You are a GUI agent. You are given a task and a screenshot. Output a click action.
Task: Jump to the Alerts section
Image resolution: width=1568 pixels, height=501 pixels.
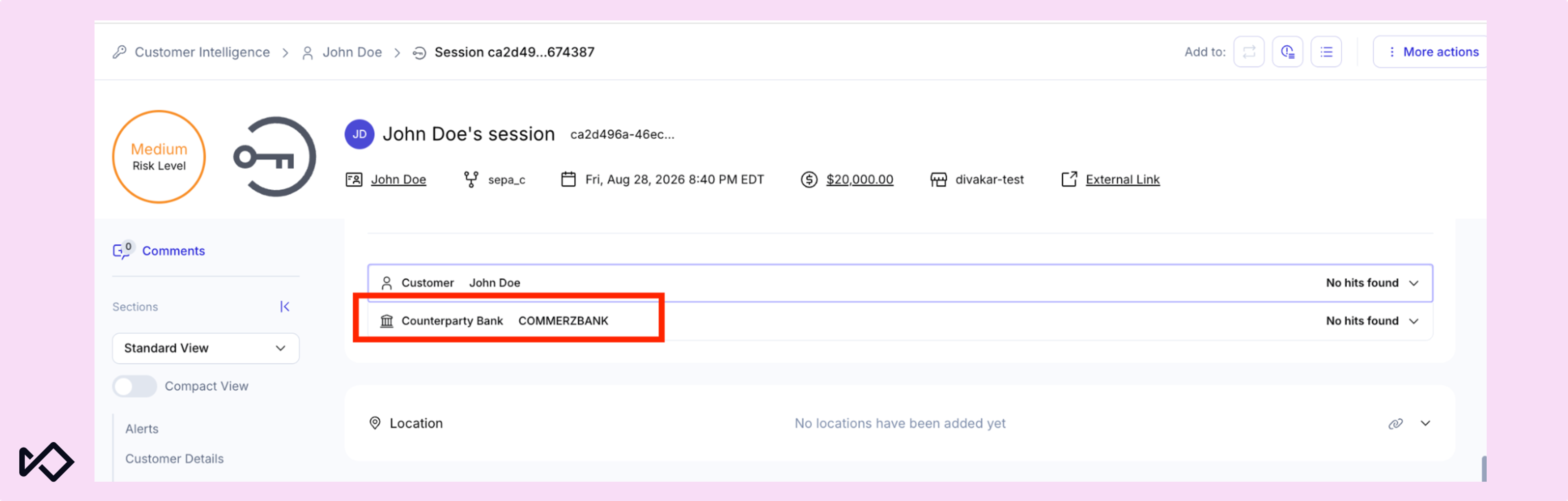tap(142, 429)
